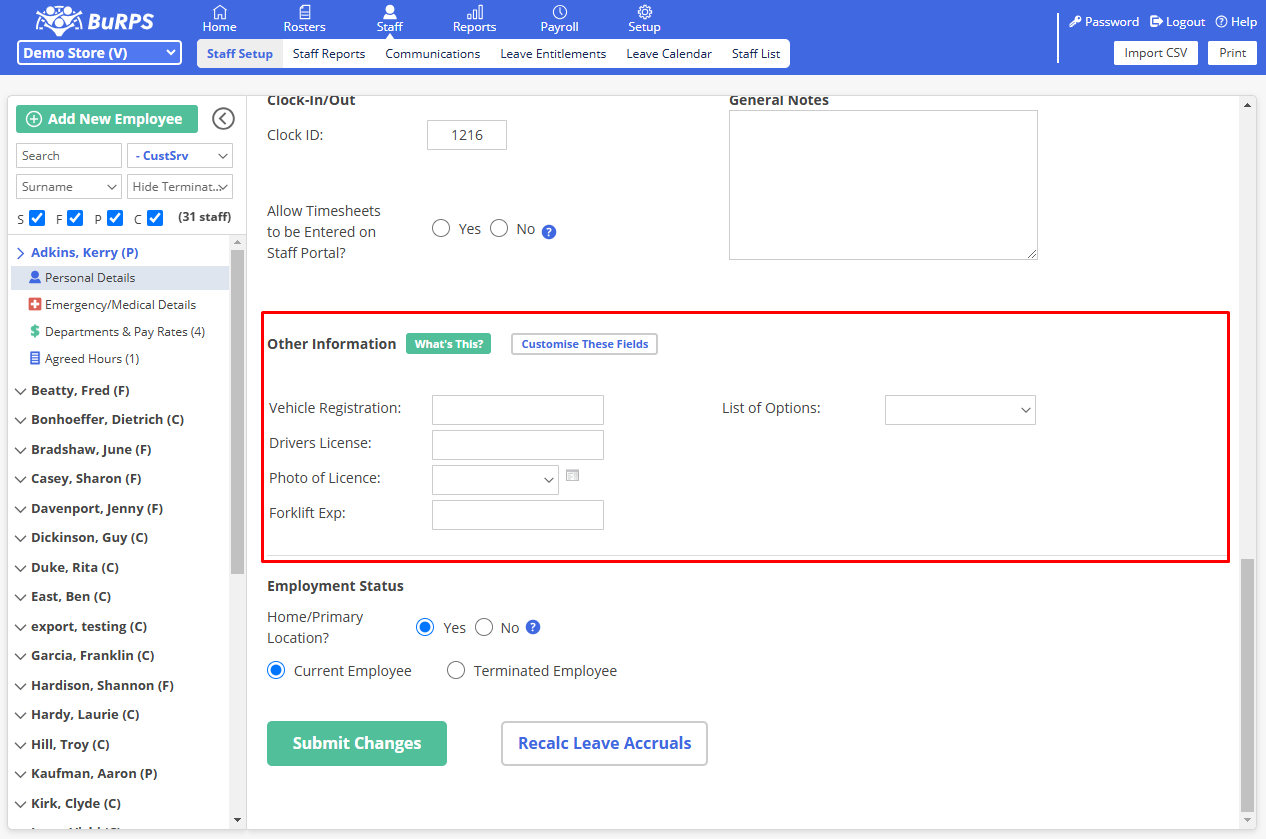Uncheck the S staff type checkbox

(x=37, y=218)
